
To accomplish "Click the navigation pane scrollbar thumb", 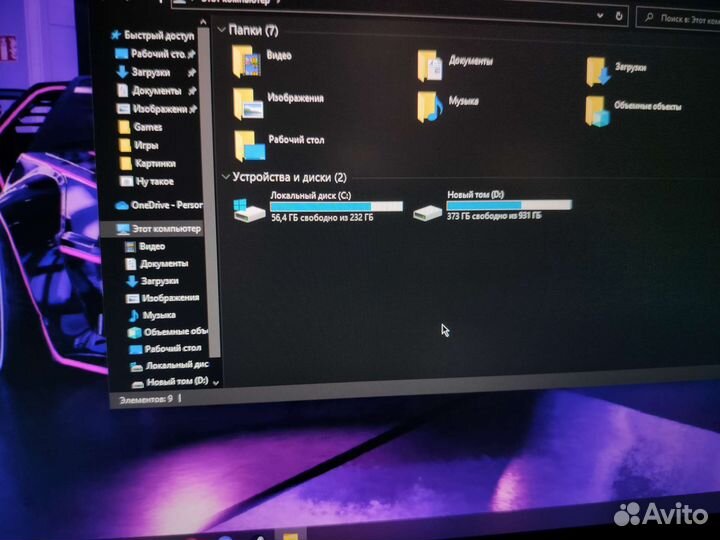I will [x=211, y=191].
